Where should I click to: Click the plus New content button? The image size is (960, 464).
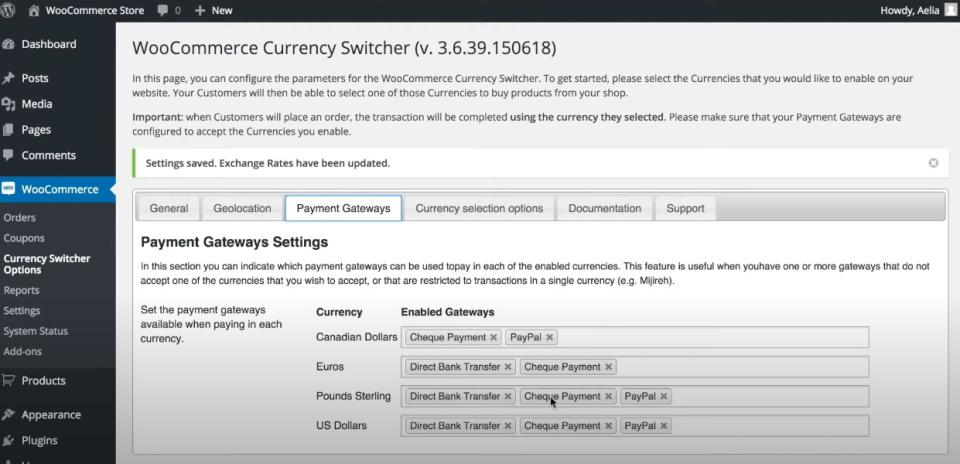(x=213, y=10)
